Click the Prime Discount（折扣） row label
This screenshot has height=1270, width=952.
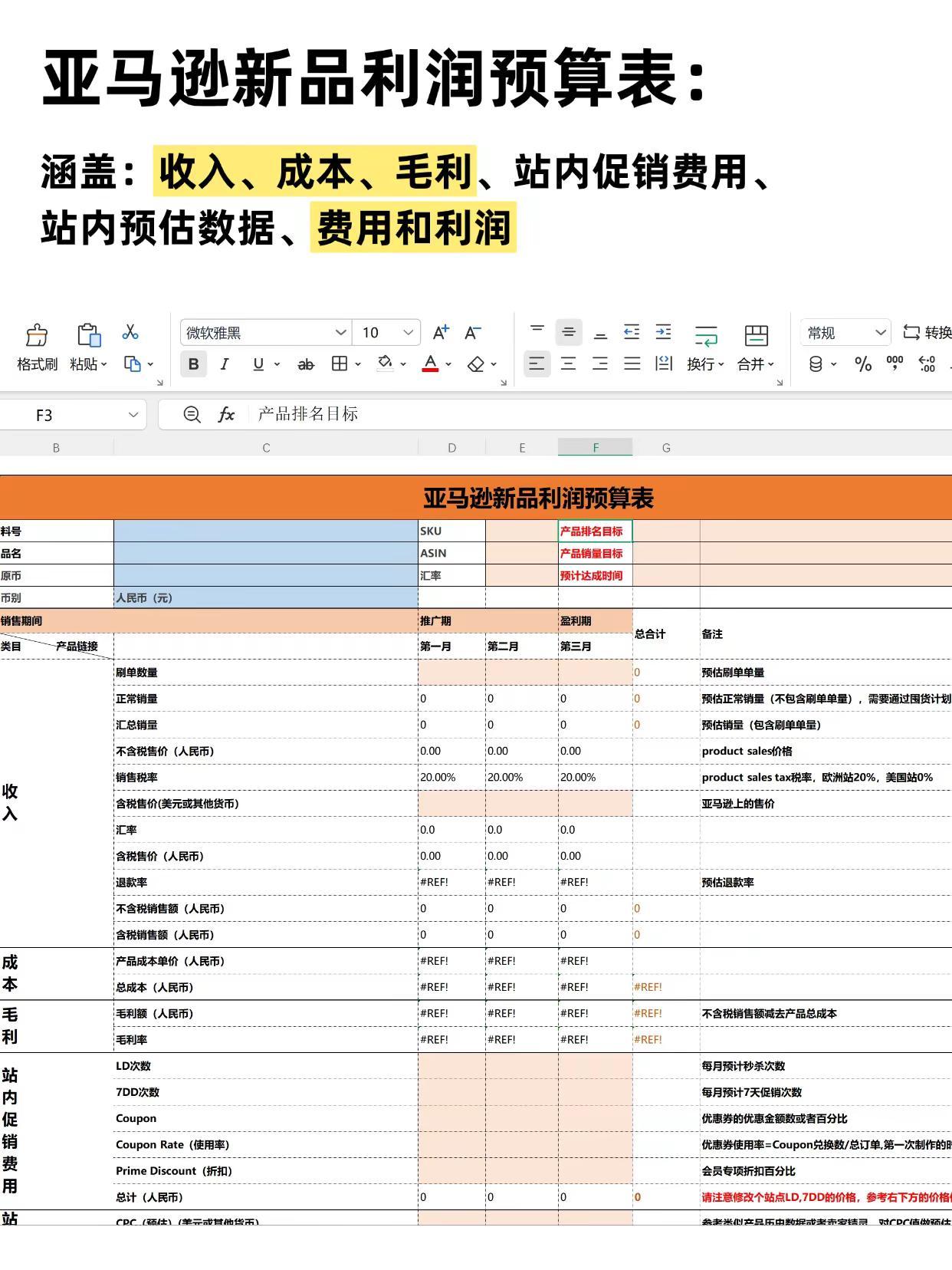point(174,1170)
